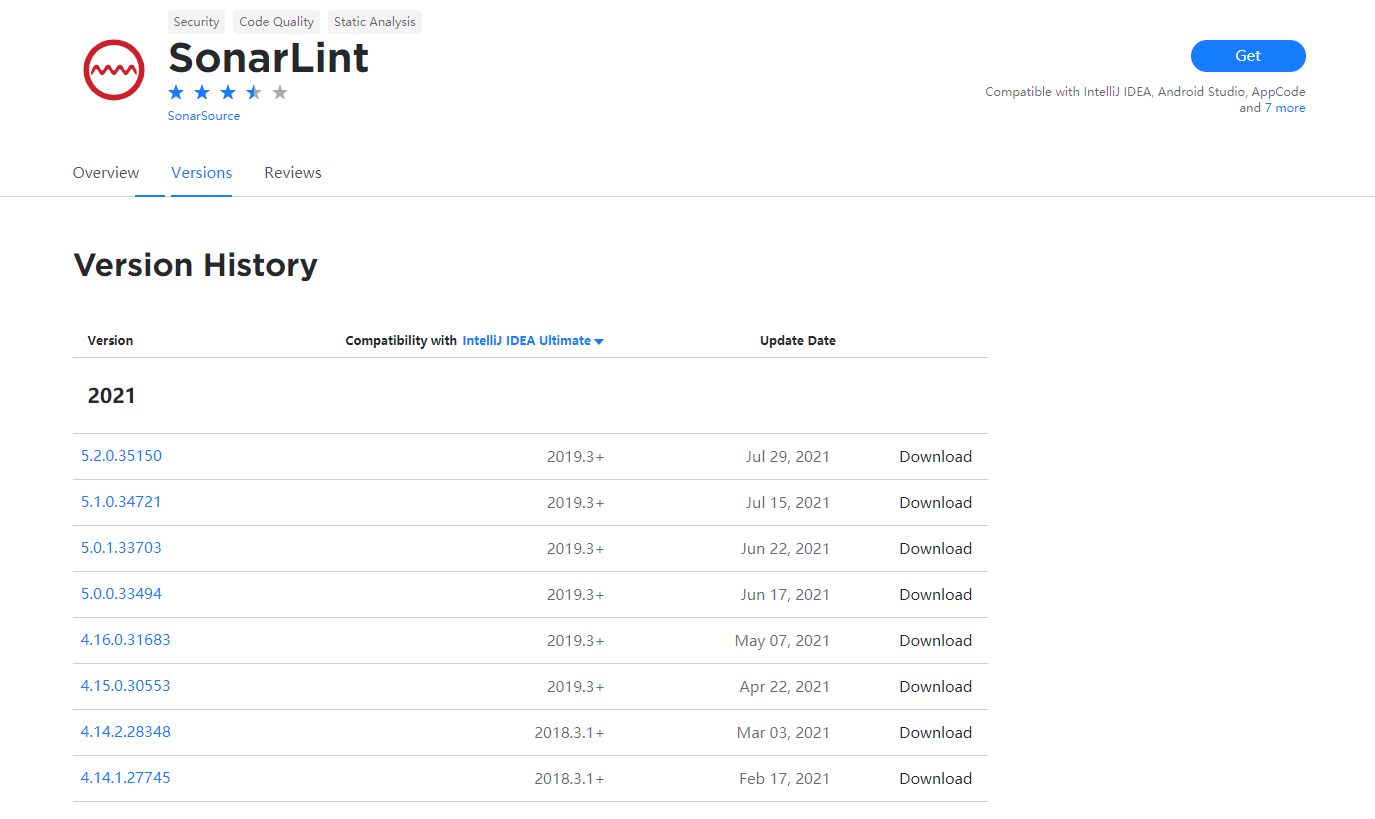Click the SonarLint plugin title
The width and height of the screenshot is (1375, 819).
coord(268,58)
